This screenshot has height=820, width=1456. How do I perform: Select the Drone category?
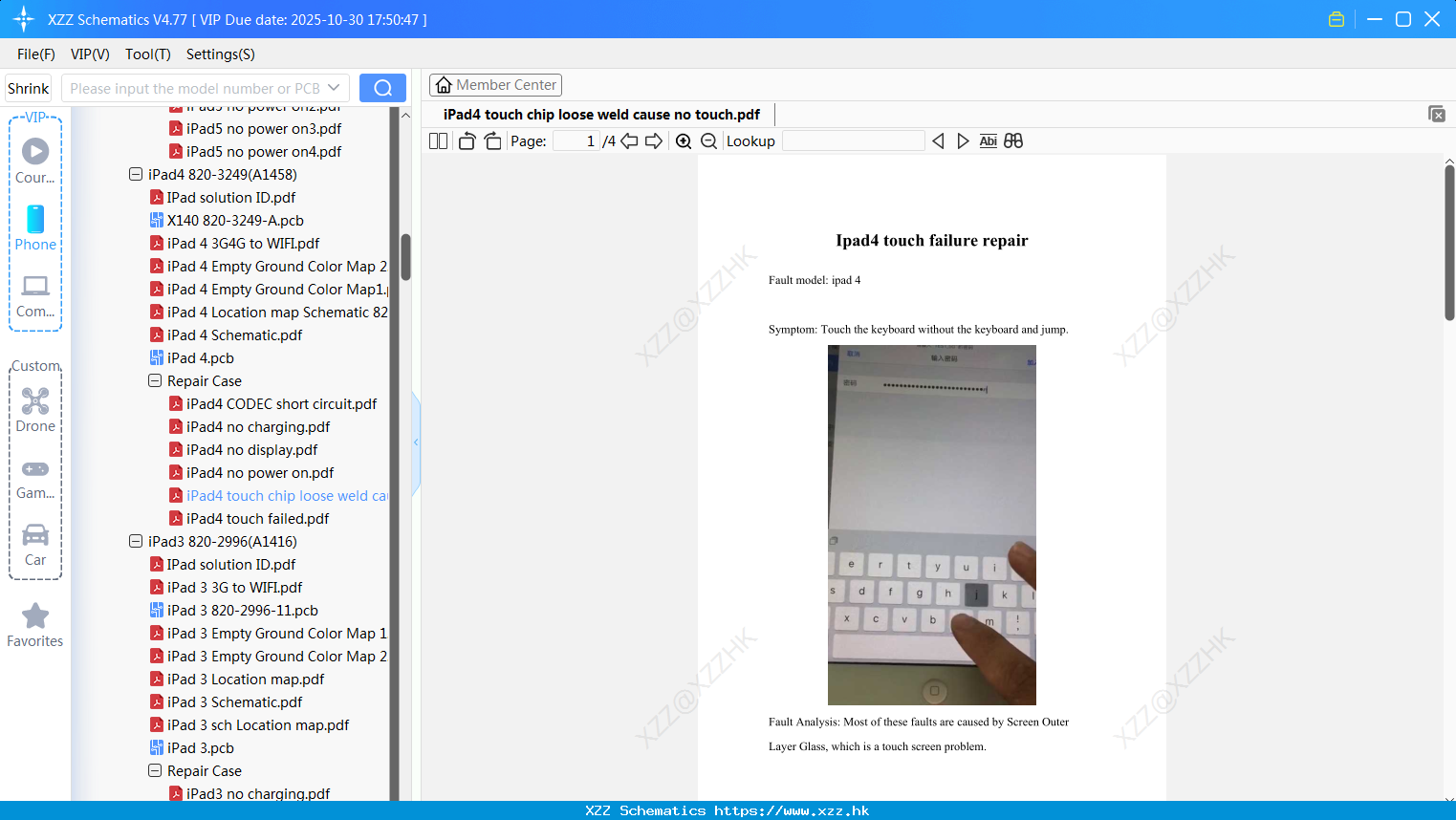click(x=35, y=410)
